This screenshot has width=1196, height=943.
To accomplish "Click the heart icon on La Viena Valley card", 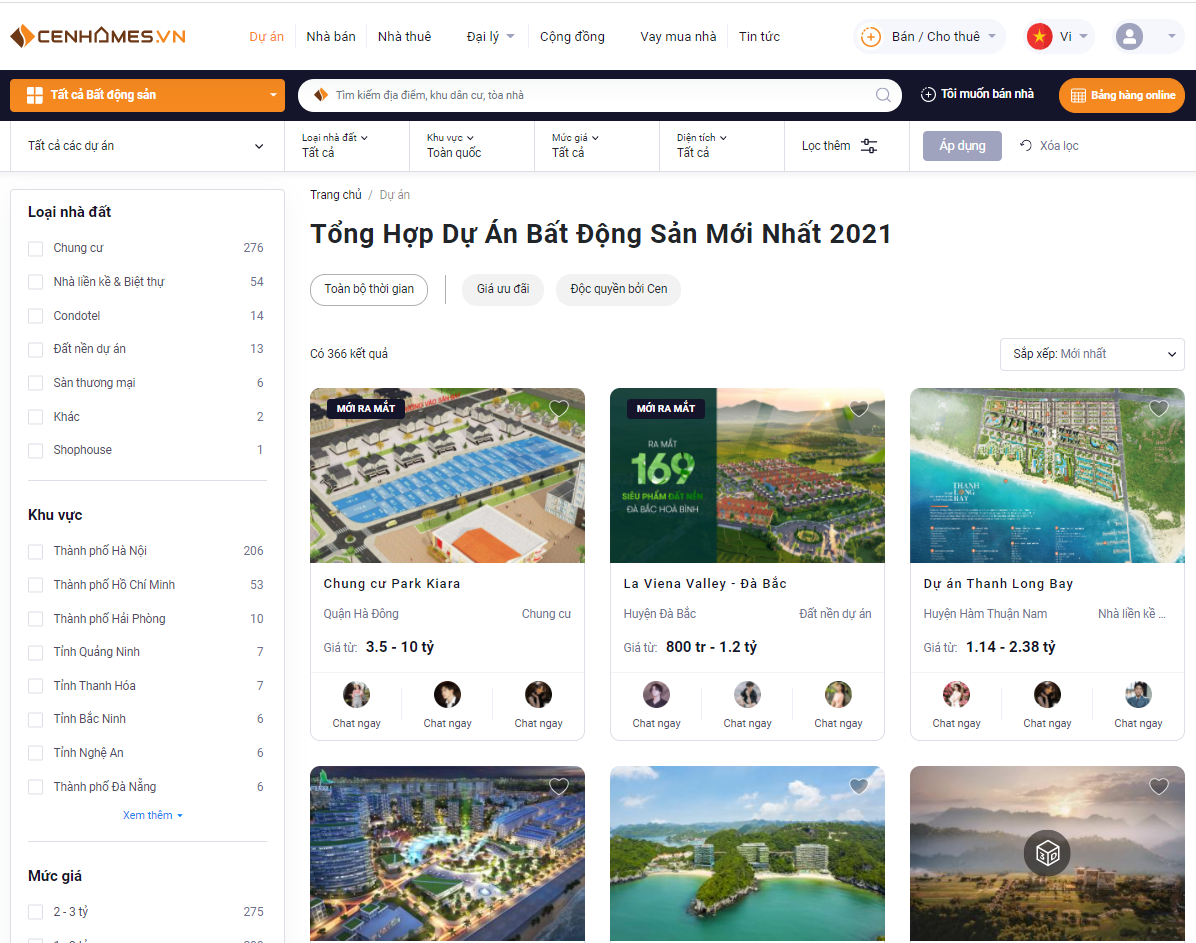I will [858, 408].
